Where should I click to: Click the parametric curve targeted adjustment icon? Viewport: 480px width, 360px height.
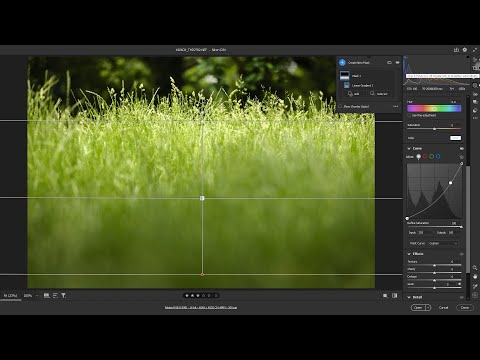pos(462,157)
